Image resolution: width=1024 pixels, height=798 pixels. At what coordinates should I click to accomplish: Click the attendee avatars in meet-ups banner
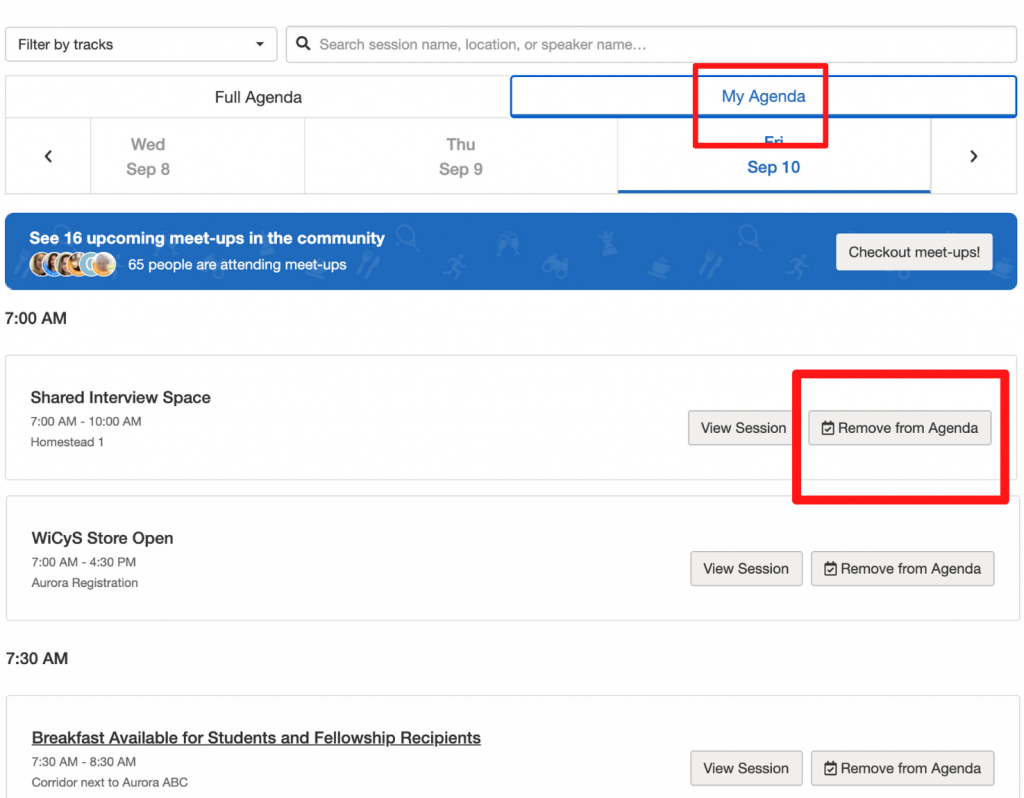coord(72,265)
